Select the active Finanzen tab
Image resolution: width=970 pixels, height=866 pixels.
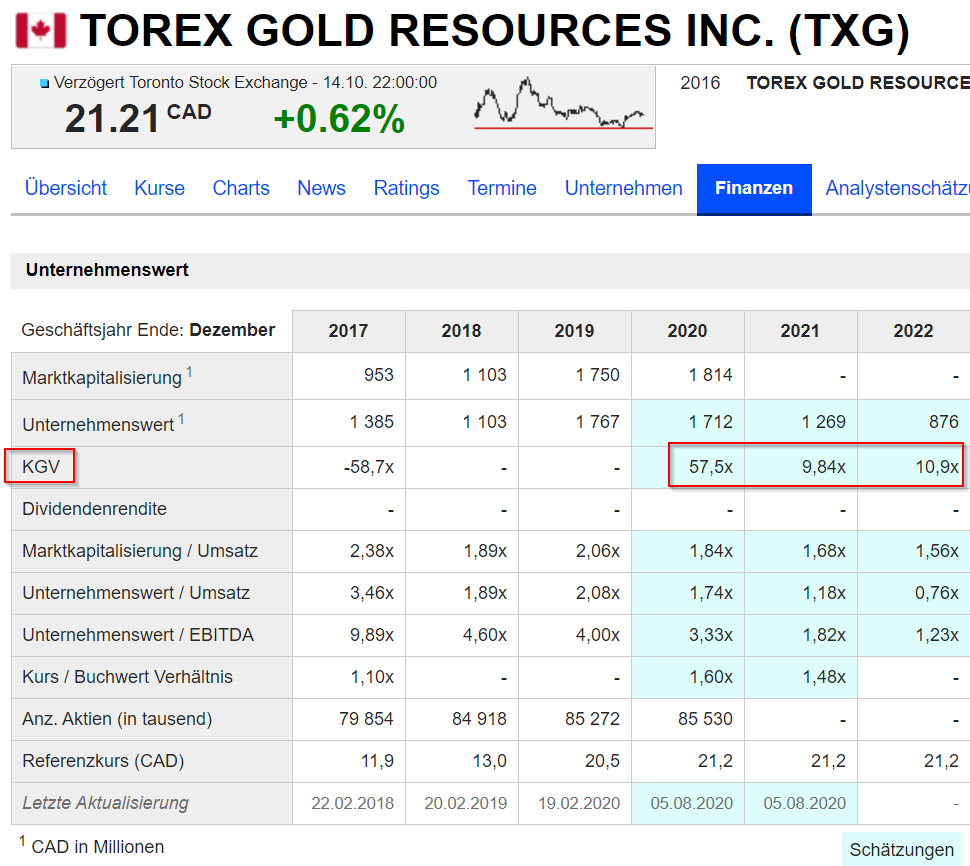pyautogui.click(x=754, y=189)
